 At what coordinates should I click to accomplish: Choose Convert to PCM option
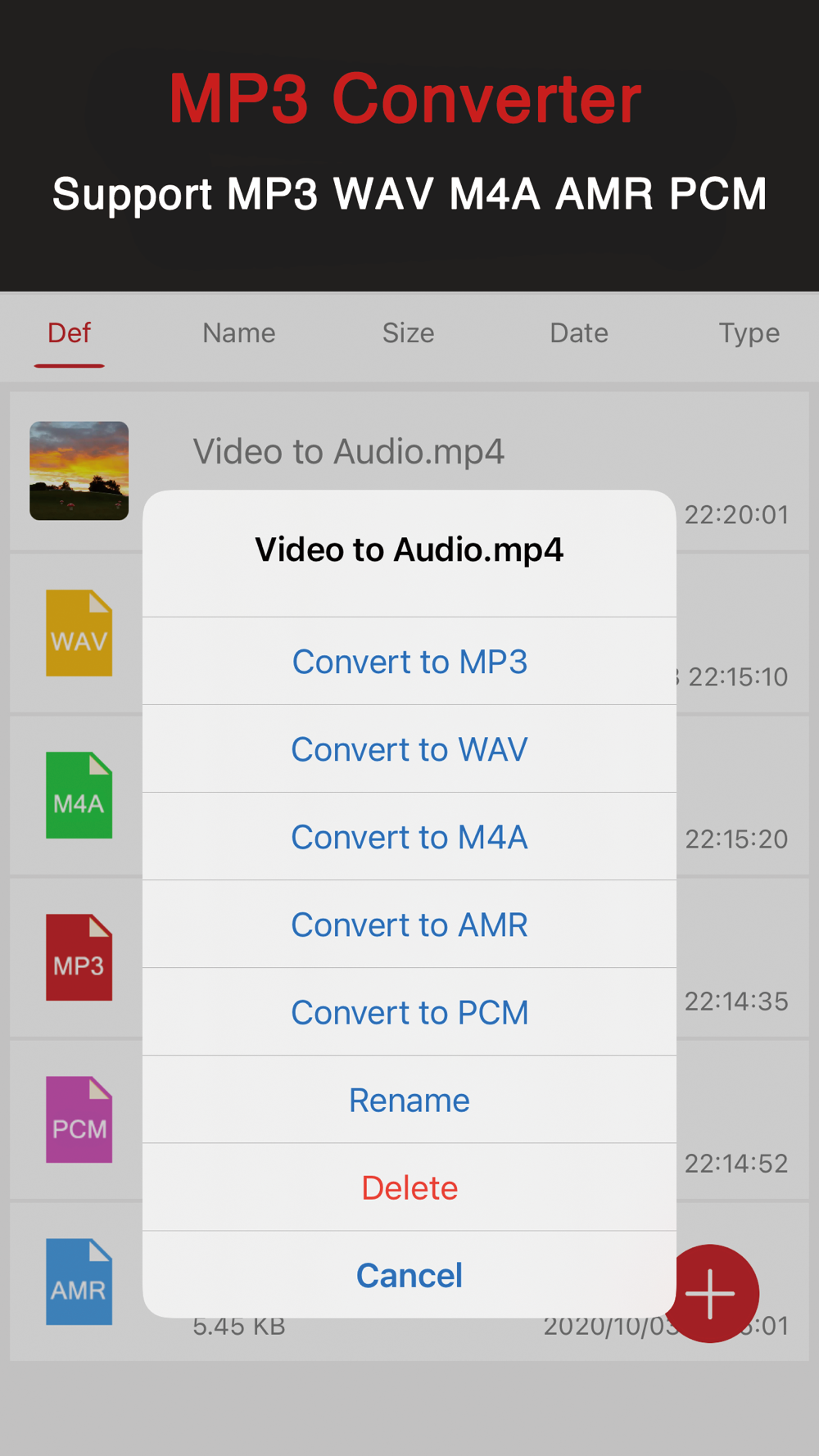pyautogui.click(x=409, y=1012)
